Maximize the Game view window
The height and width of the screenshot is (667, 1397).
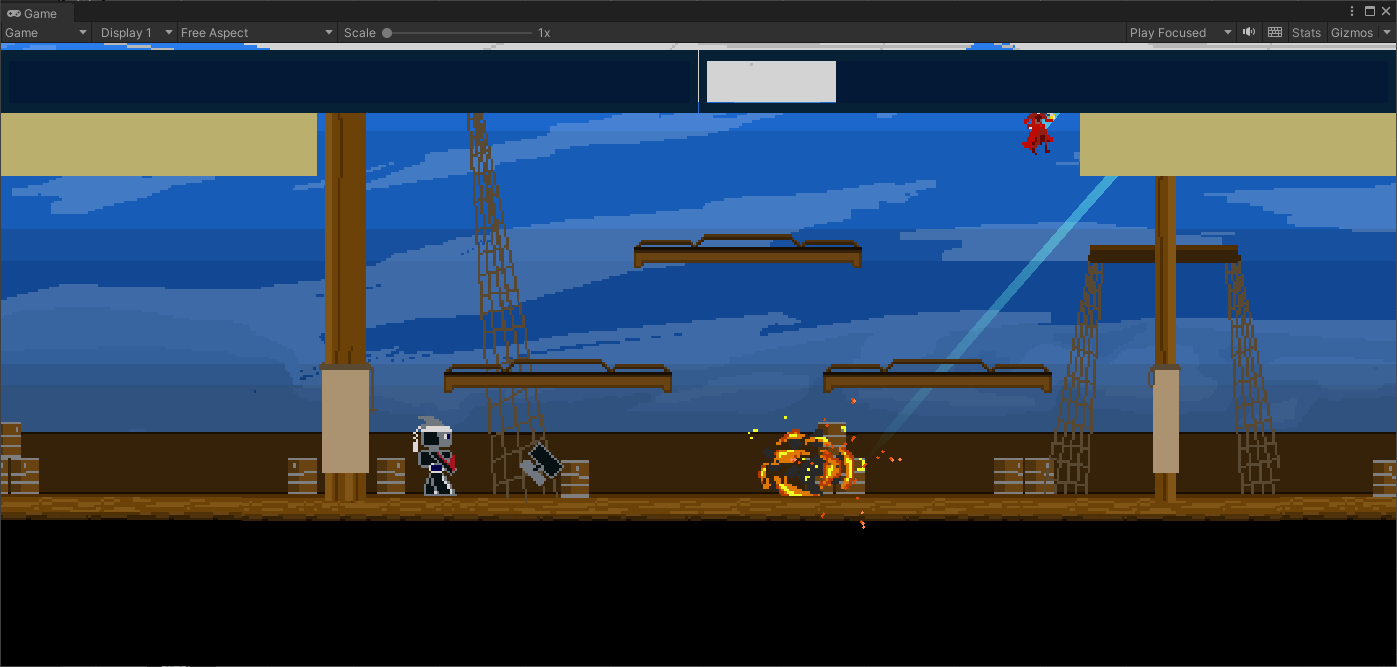click(1370, 11)
